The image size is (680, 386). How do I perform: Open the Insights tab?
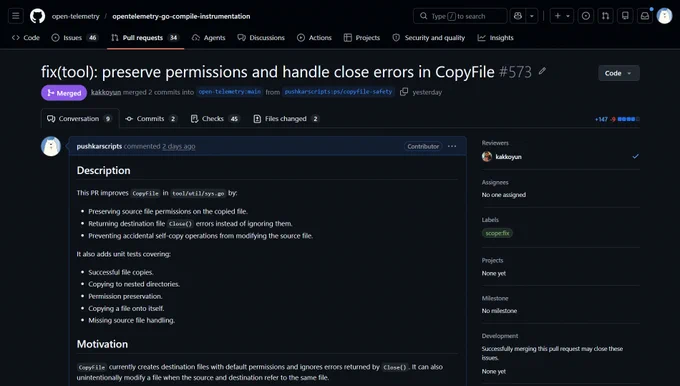496,38
